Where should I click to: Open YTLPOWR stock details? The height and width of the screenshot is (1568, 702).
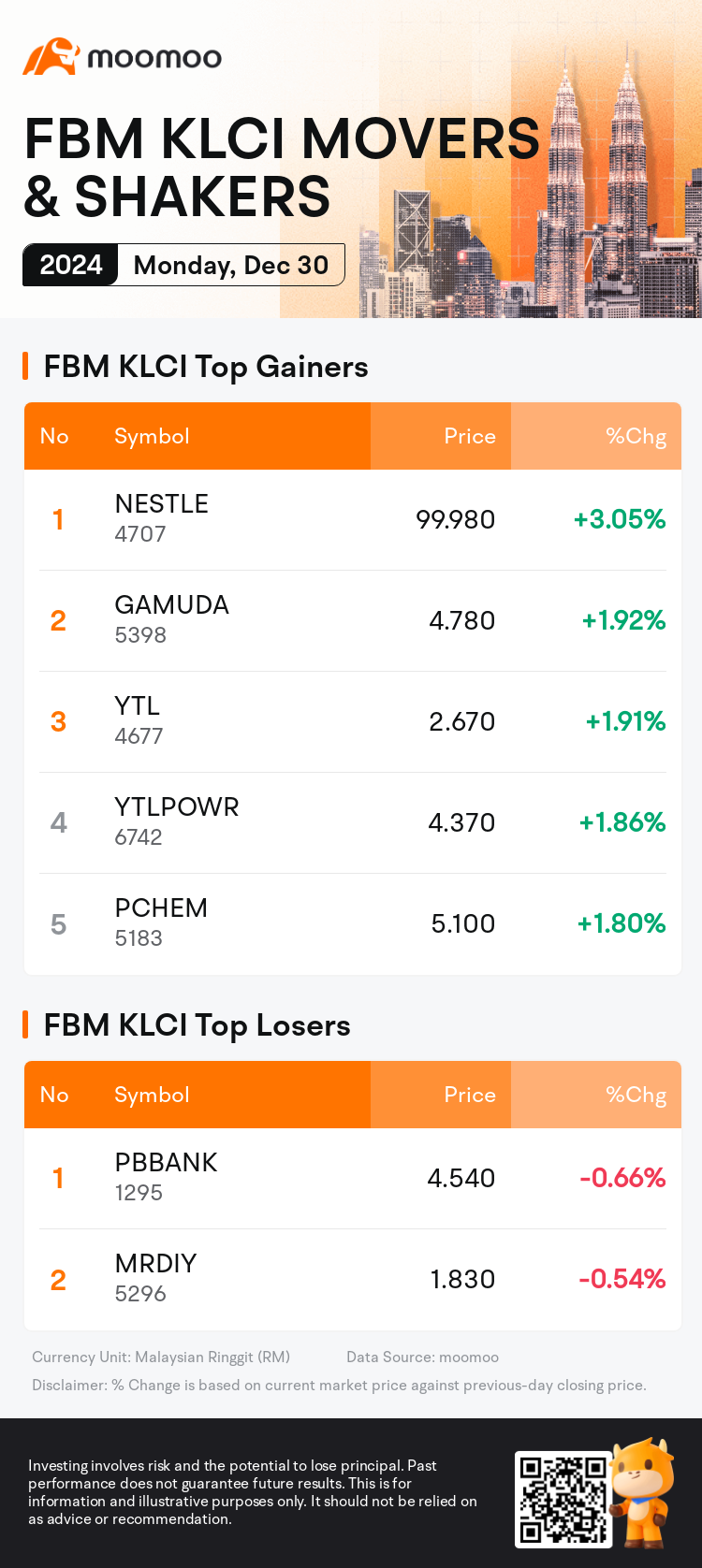176,807
